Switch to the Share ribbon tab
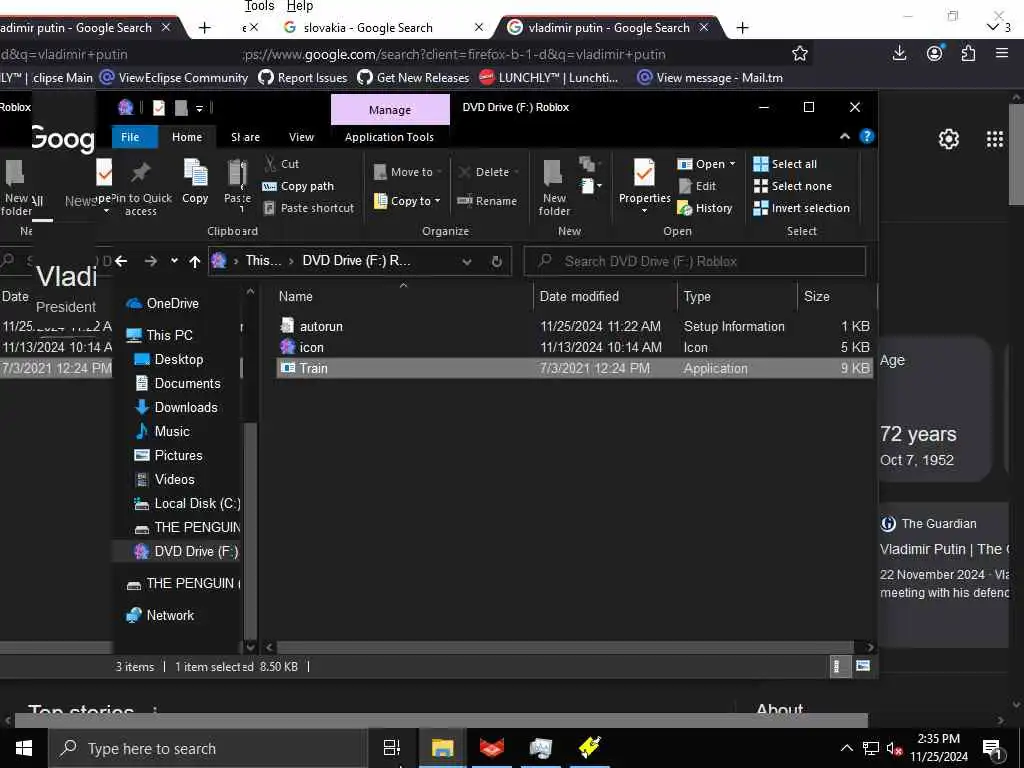This screenshot has width=1024, height=768. [246, 137]
